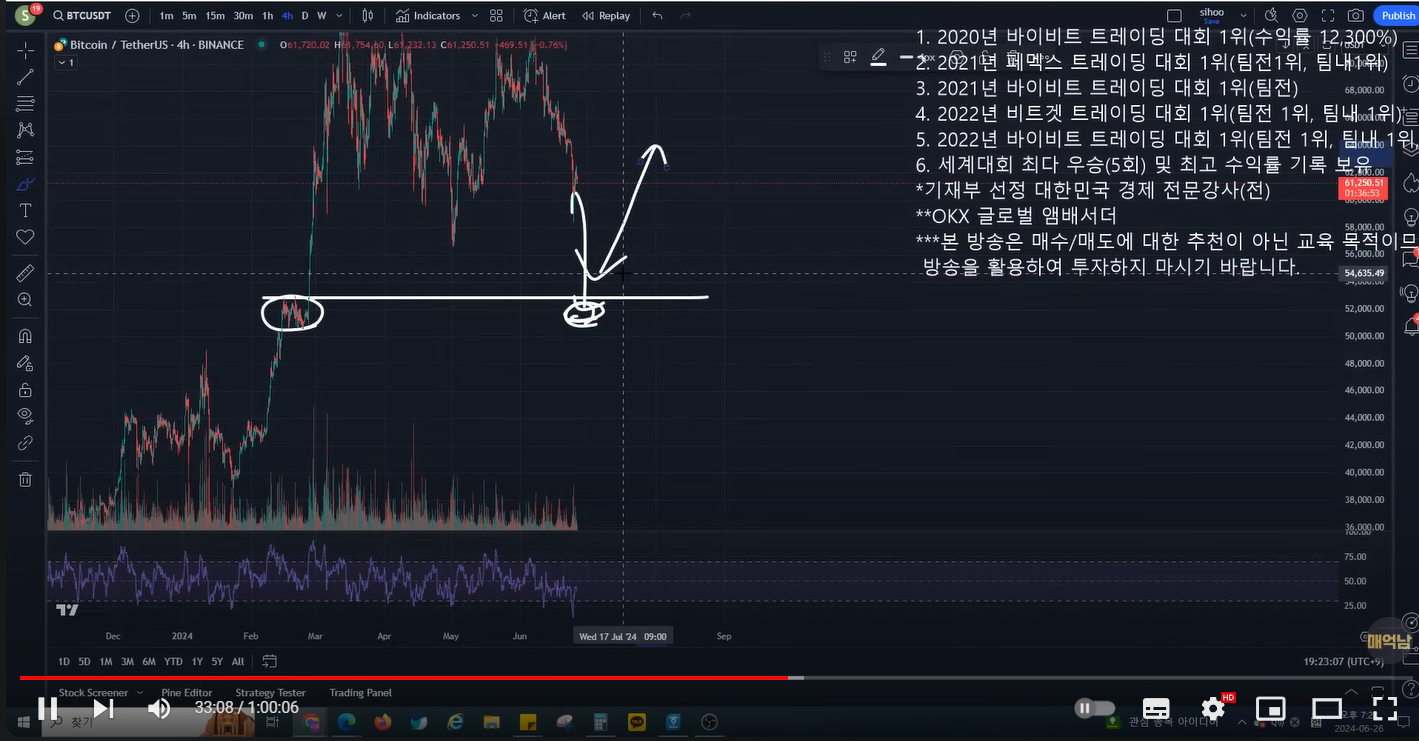1419x741 pixels.
Task: Select the 6M date range
Action: click(148, 662)
